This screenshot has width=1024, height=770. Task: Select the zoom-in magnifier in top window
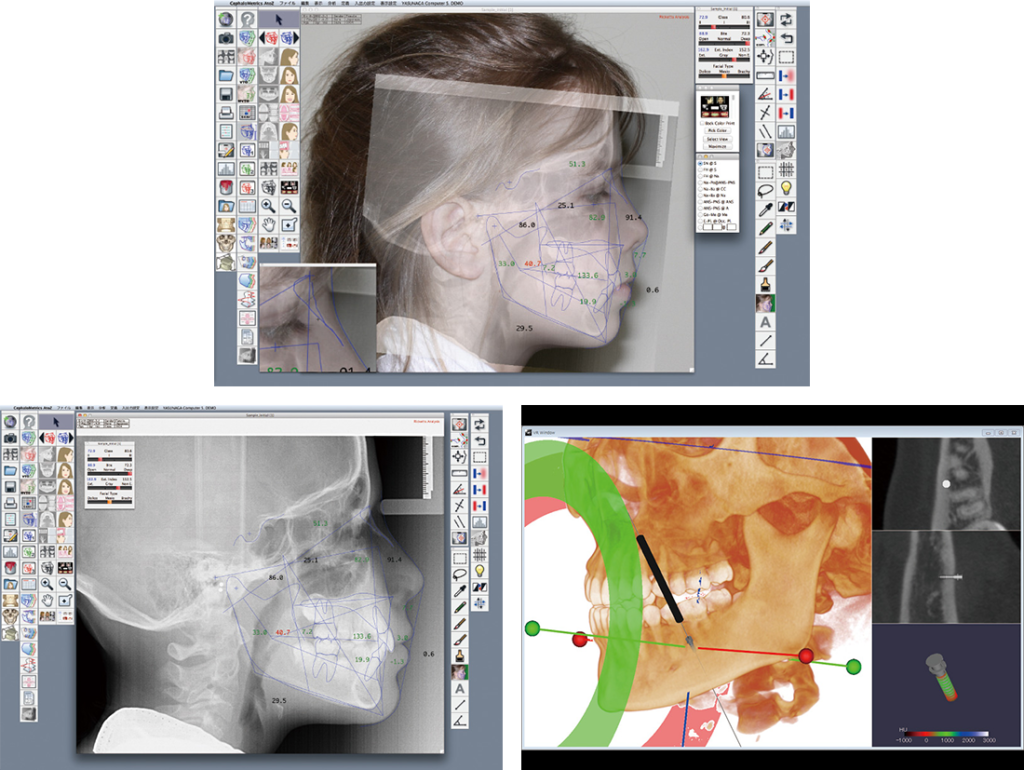[x=269, y=205]
